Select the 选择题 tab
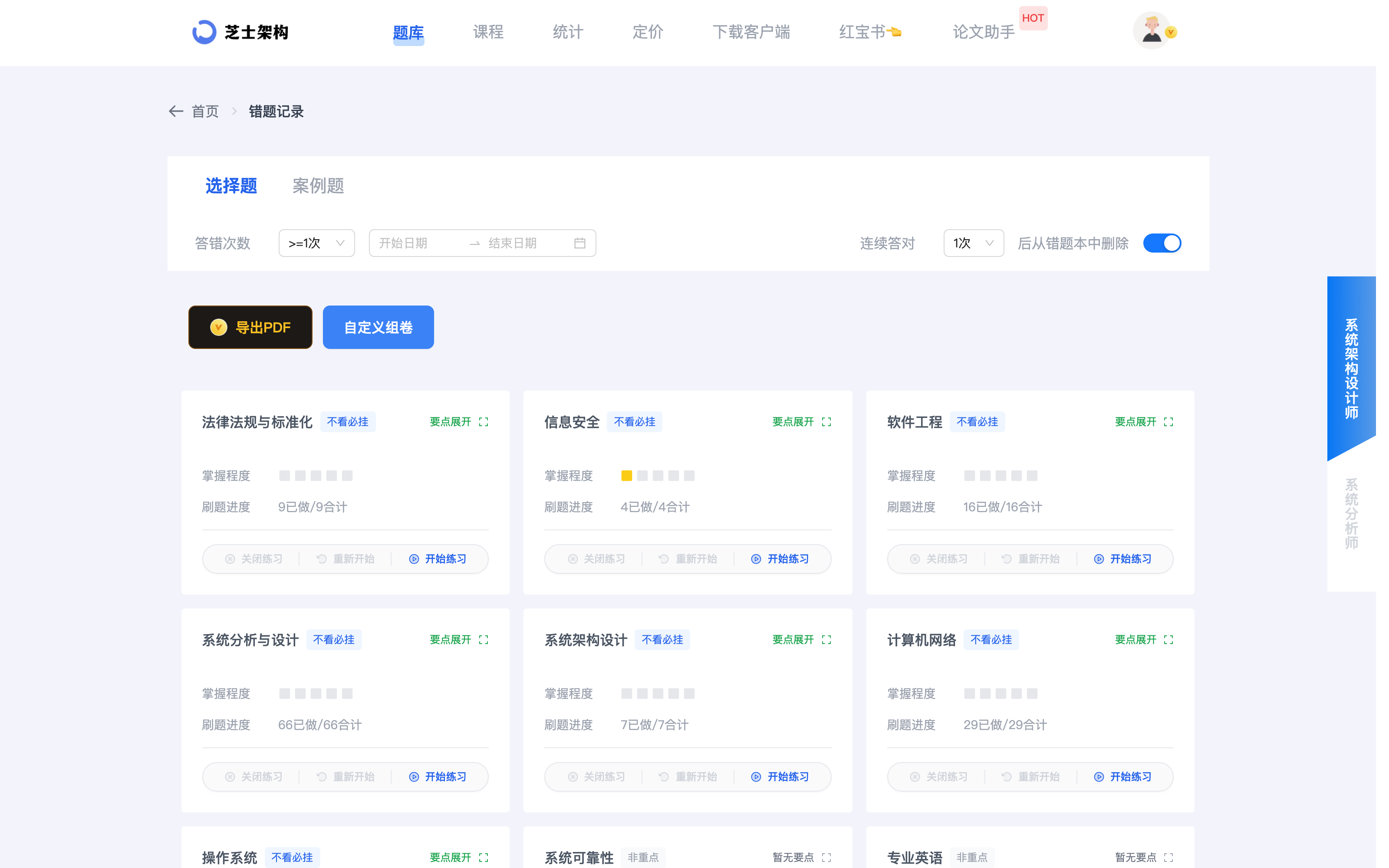The height and width of the screenshot is (868, 1389). click(x=231, y=185)
